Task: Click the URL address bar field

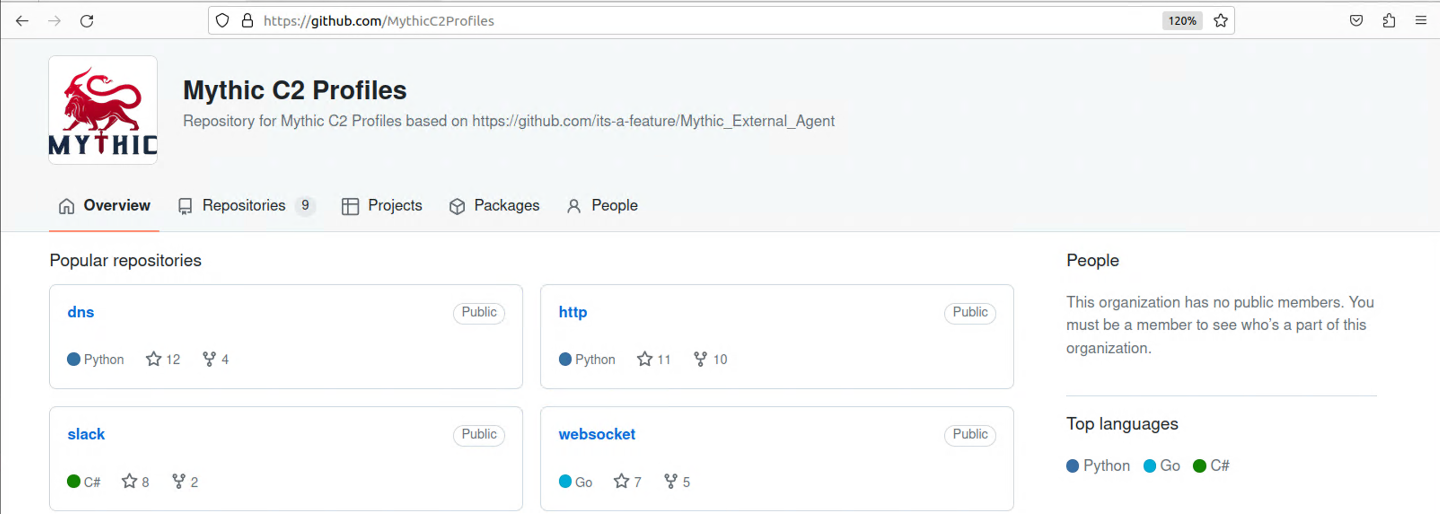Action: [700, 20]
